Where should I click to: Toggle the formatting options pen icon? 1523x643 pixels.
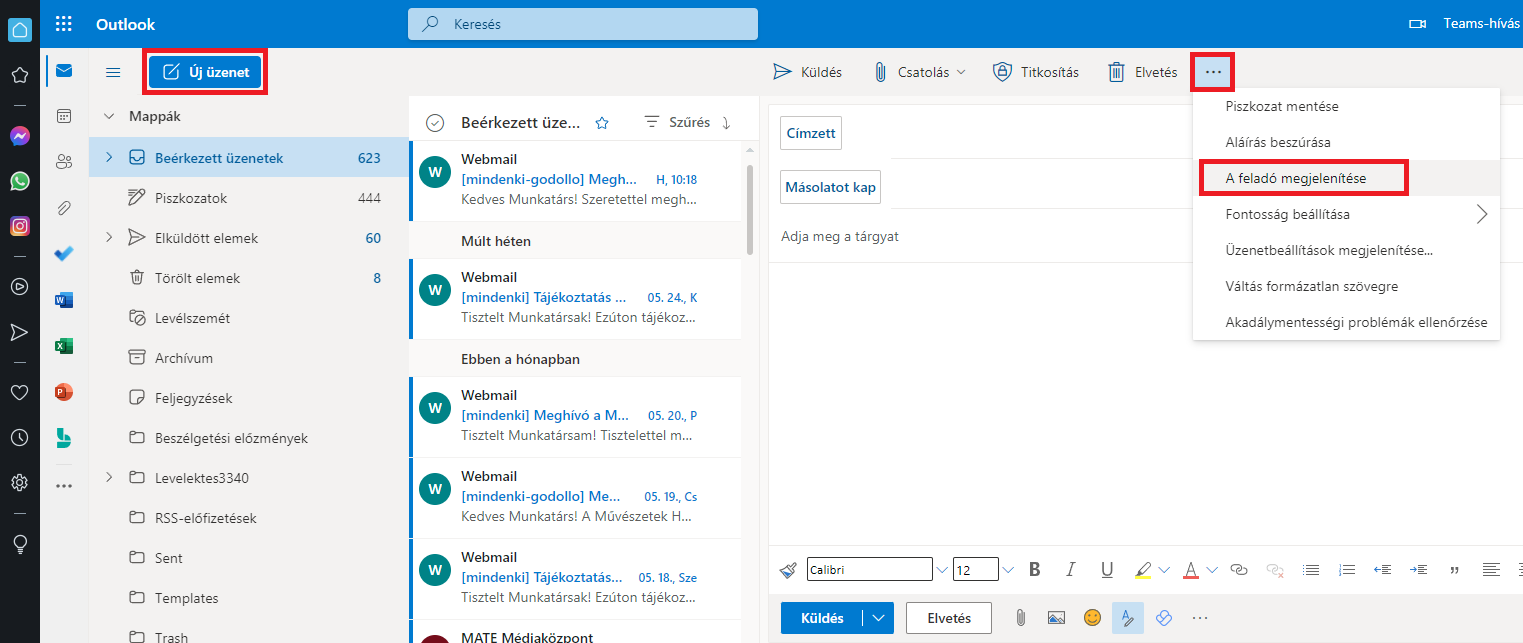(x=1127, y=617)
